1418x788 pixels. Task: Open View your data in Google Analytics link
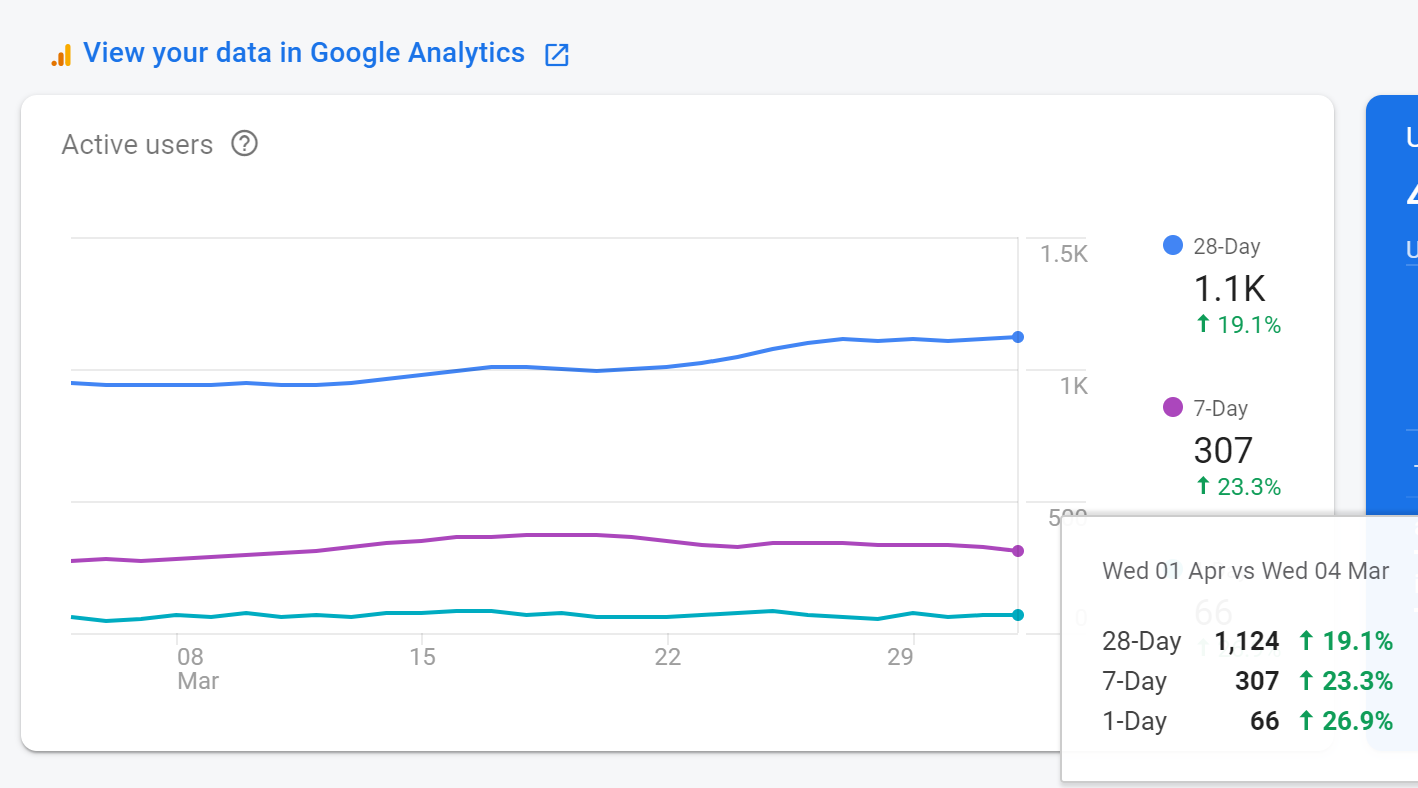tap(304, 53)
